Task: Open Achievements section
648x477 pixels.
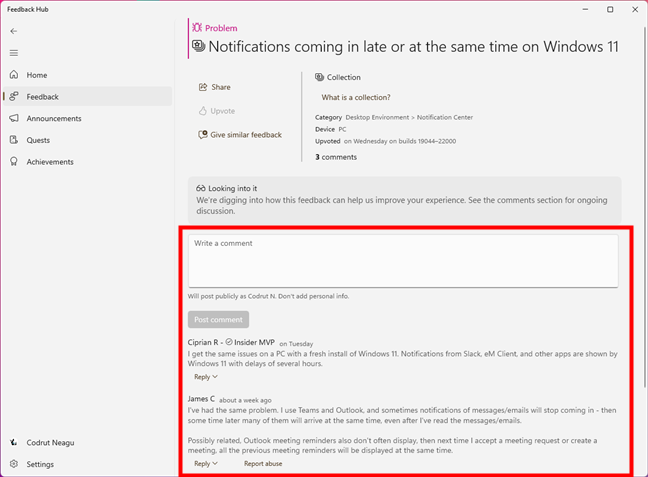Action: (88, 162)
